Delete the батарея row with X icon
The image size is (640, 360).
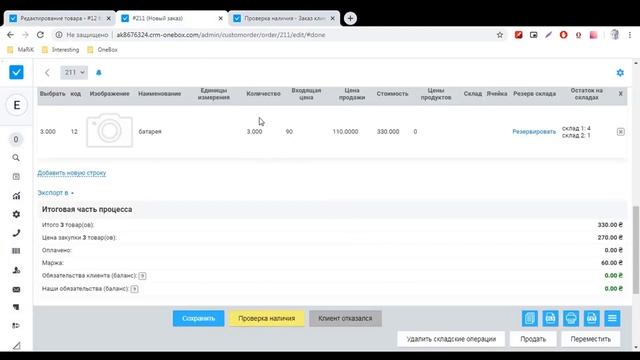[x=620, y=132]
